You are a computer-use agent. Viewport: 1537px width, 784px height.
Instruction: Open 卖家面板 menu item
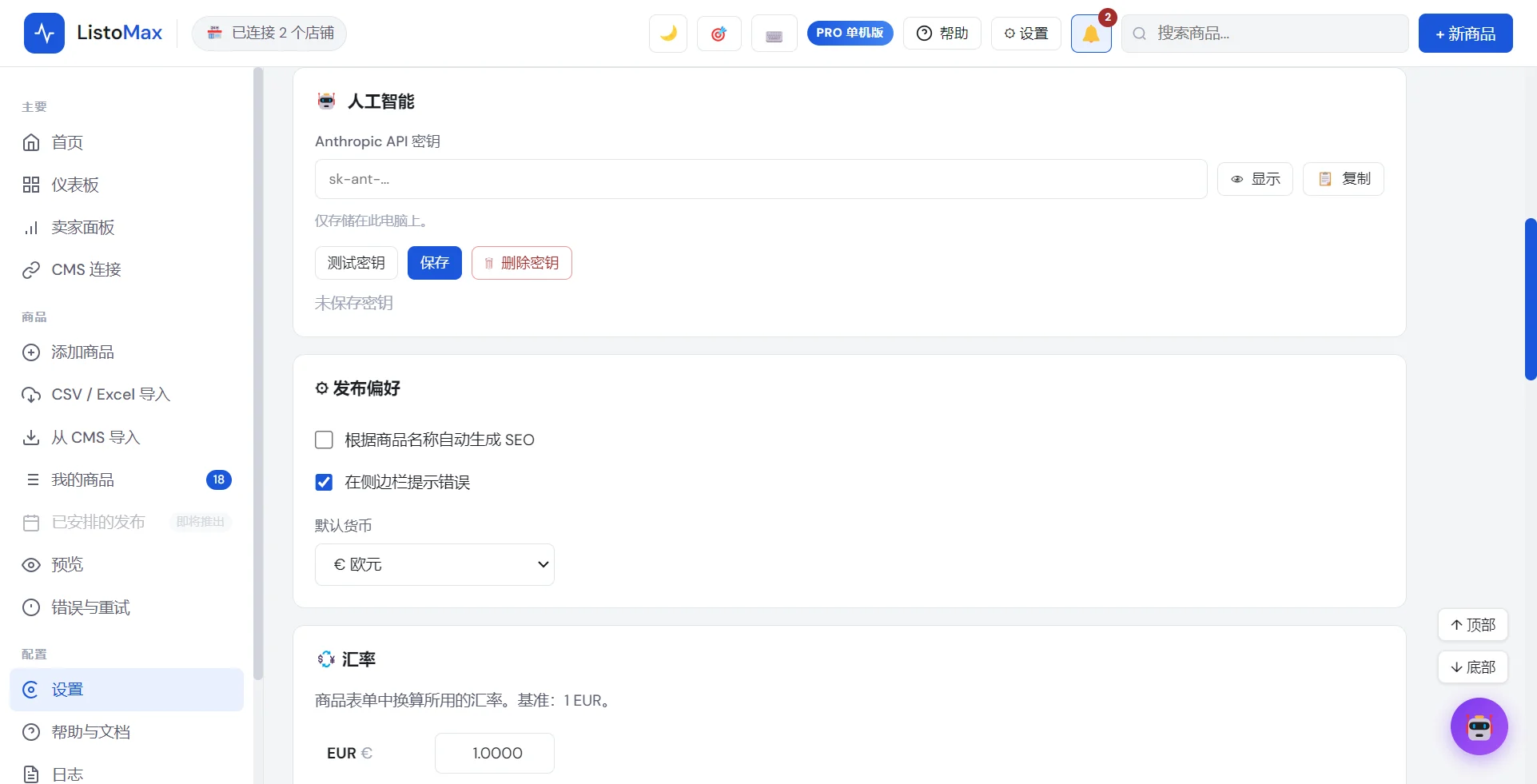tap(126, 227)
